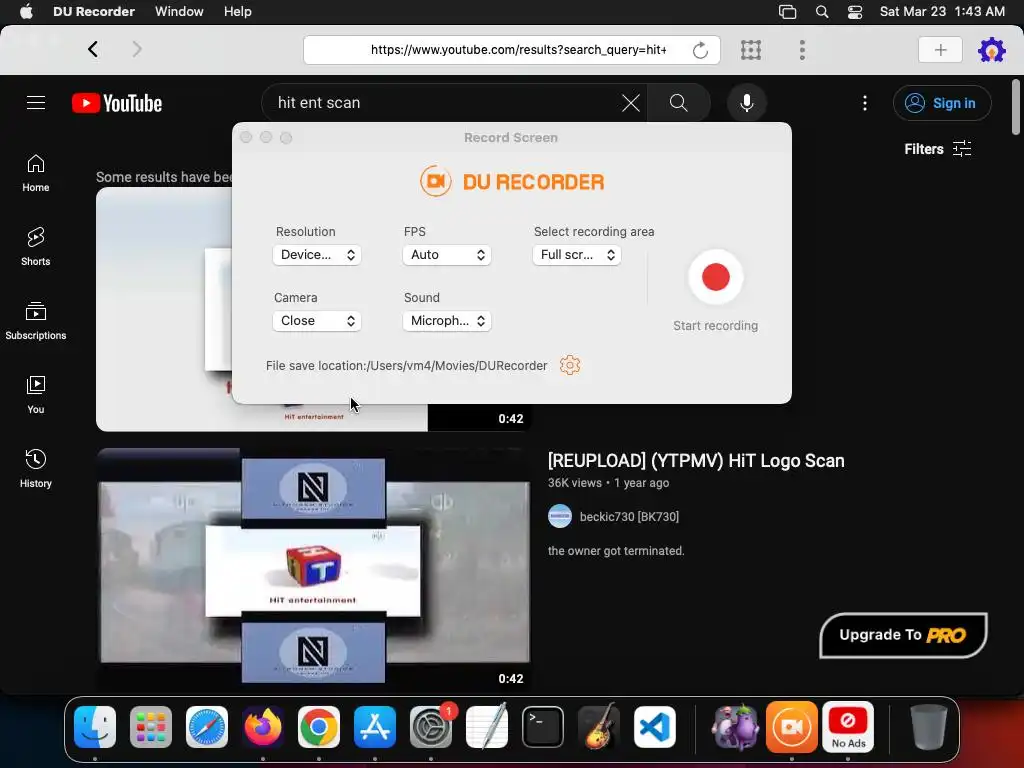Click the Upgrade To PRO button

903,635
